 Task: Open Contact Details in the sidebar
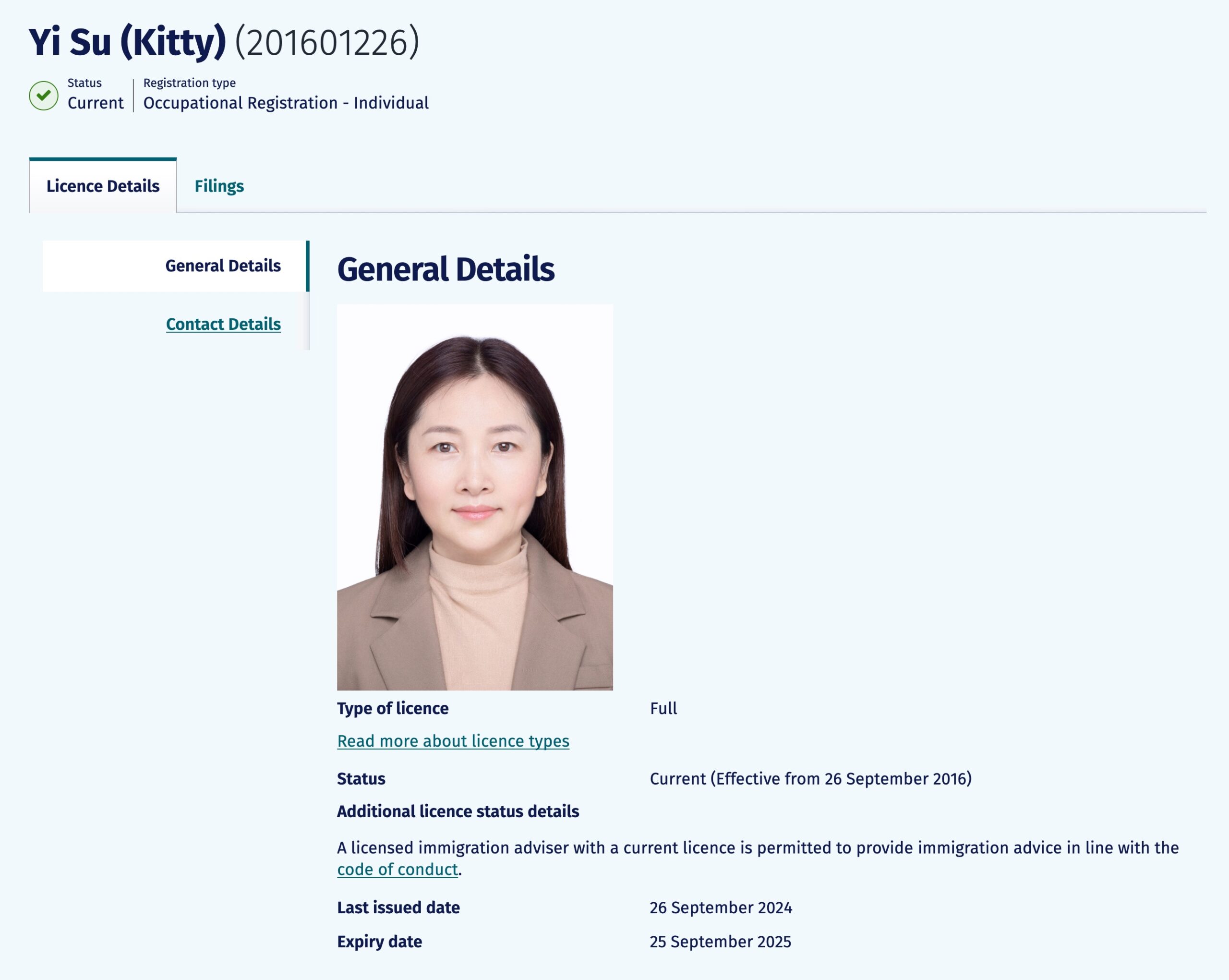click(x=223, y=324)
